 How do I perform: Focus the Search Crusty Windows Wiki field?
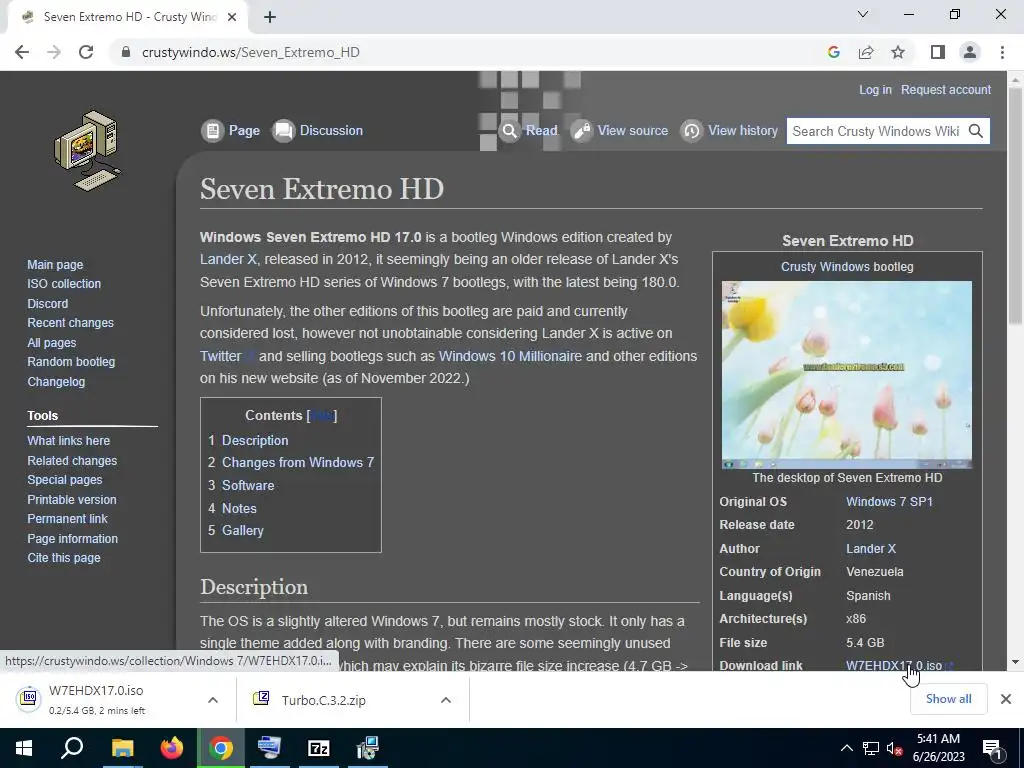(875, 131)
